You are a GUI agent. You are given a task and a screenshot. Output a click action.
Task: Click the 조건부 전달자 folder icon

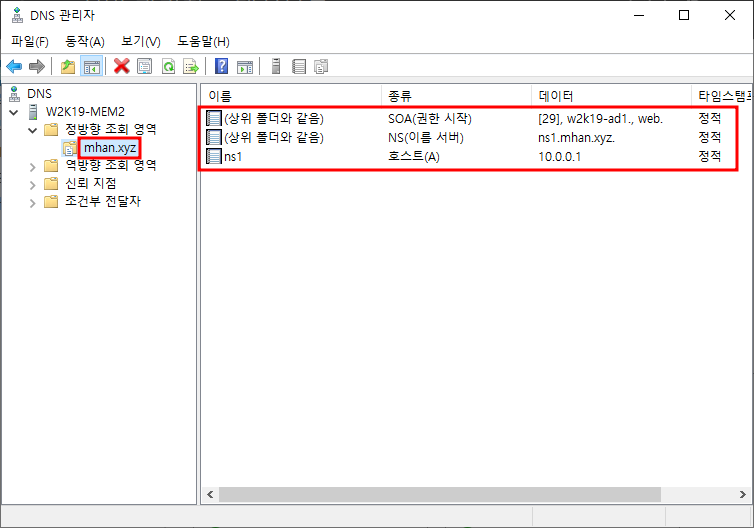51,201
